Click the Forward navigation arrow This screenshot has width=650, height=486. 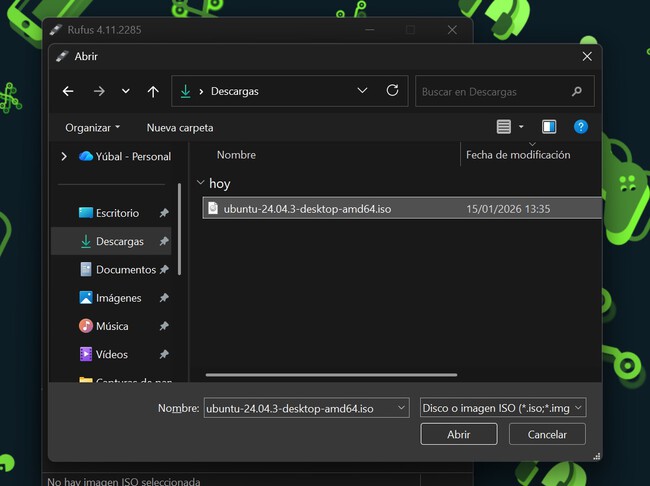[x=98, y=91]
